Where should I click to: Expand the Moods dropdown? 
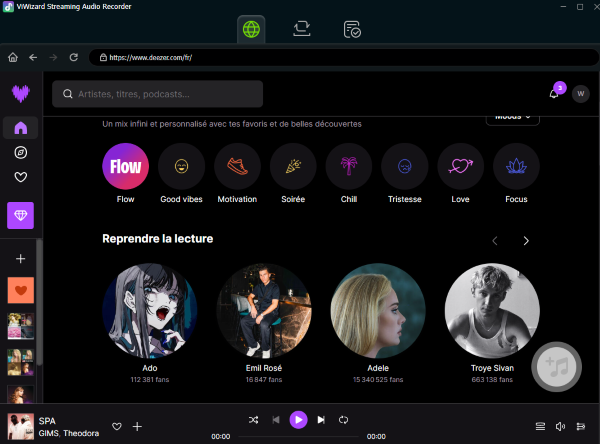[513, 119]
